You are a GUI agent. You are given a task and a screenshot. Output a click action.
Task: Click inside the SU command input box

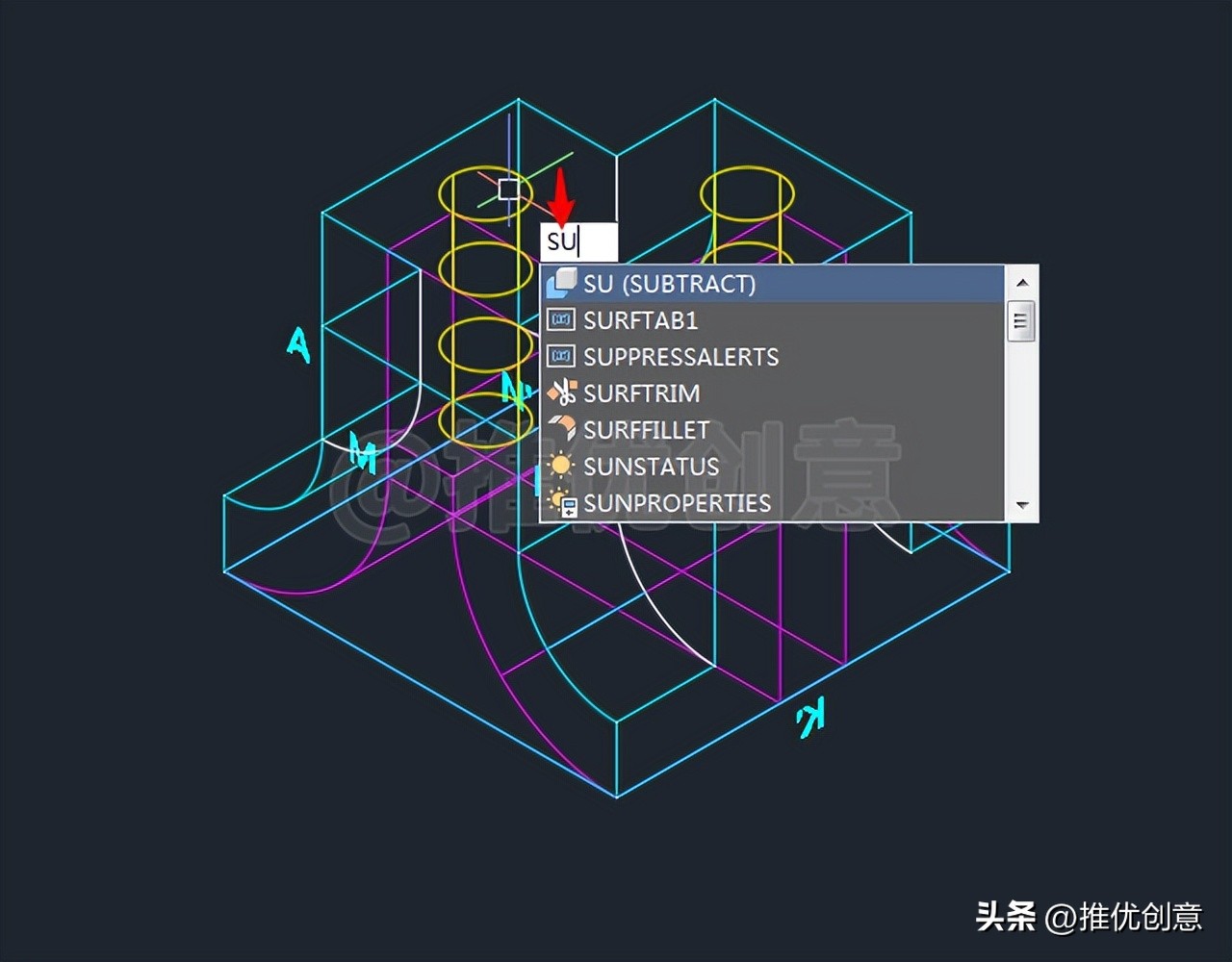tap(577, 242)
